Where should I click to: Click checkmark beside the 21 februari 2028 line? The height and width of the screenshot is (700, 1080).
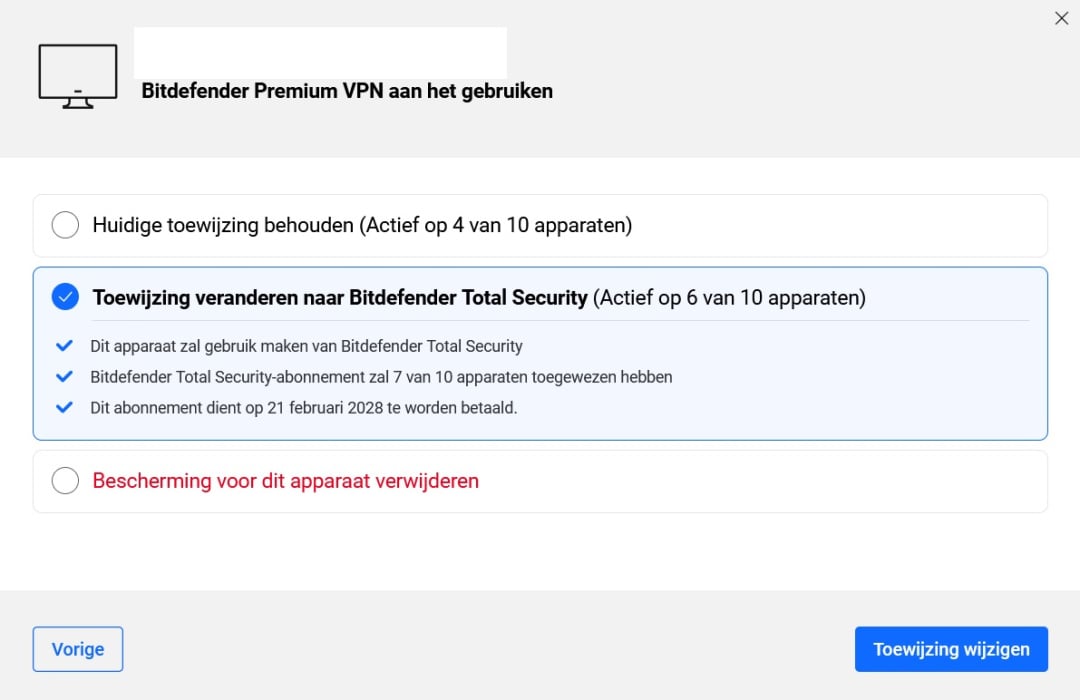pyautogui.click(x=65, y=408)
